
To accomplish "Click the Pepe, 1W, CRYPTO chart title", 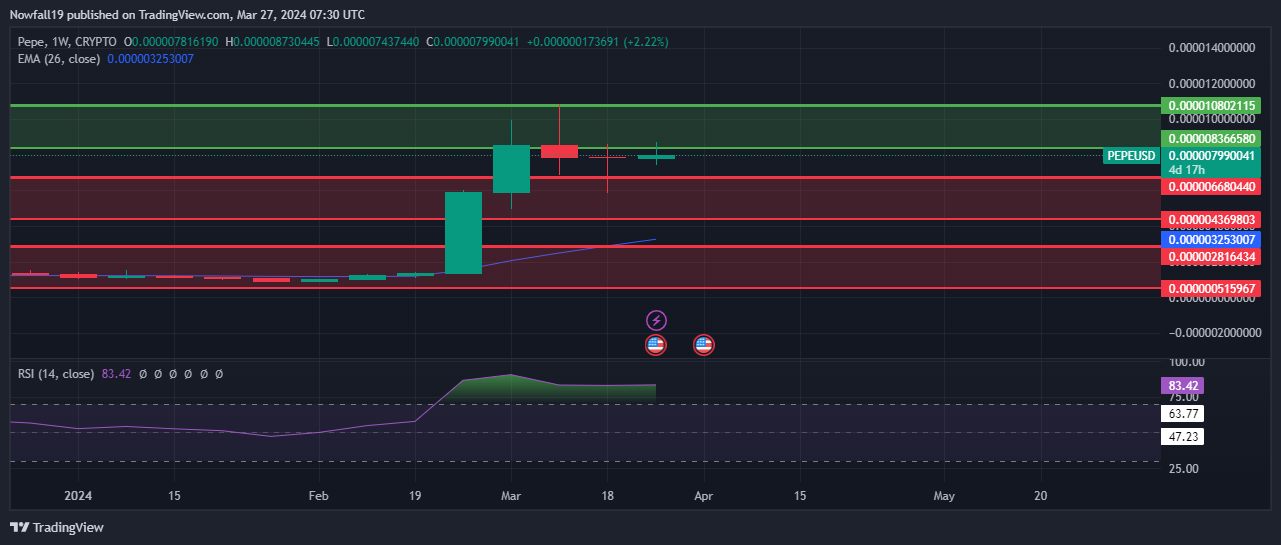I will pos(67,42).
